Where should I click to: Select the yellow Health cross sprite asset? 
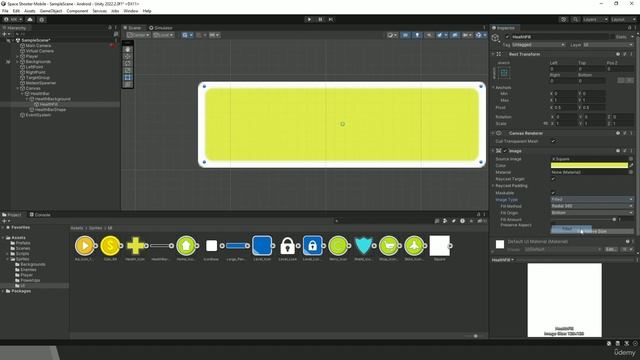[x=135, y=245]
